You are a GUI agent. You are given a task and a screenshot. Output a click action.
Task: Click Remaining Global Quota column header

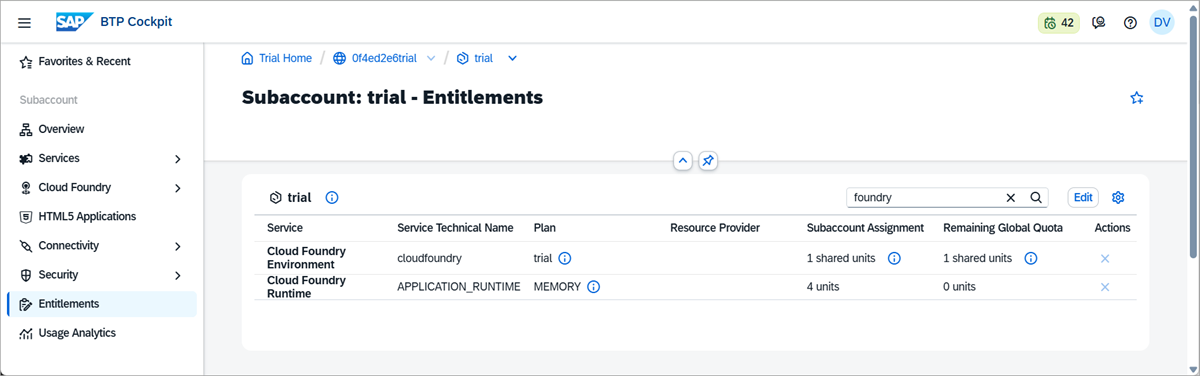pos(1003,228)
